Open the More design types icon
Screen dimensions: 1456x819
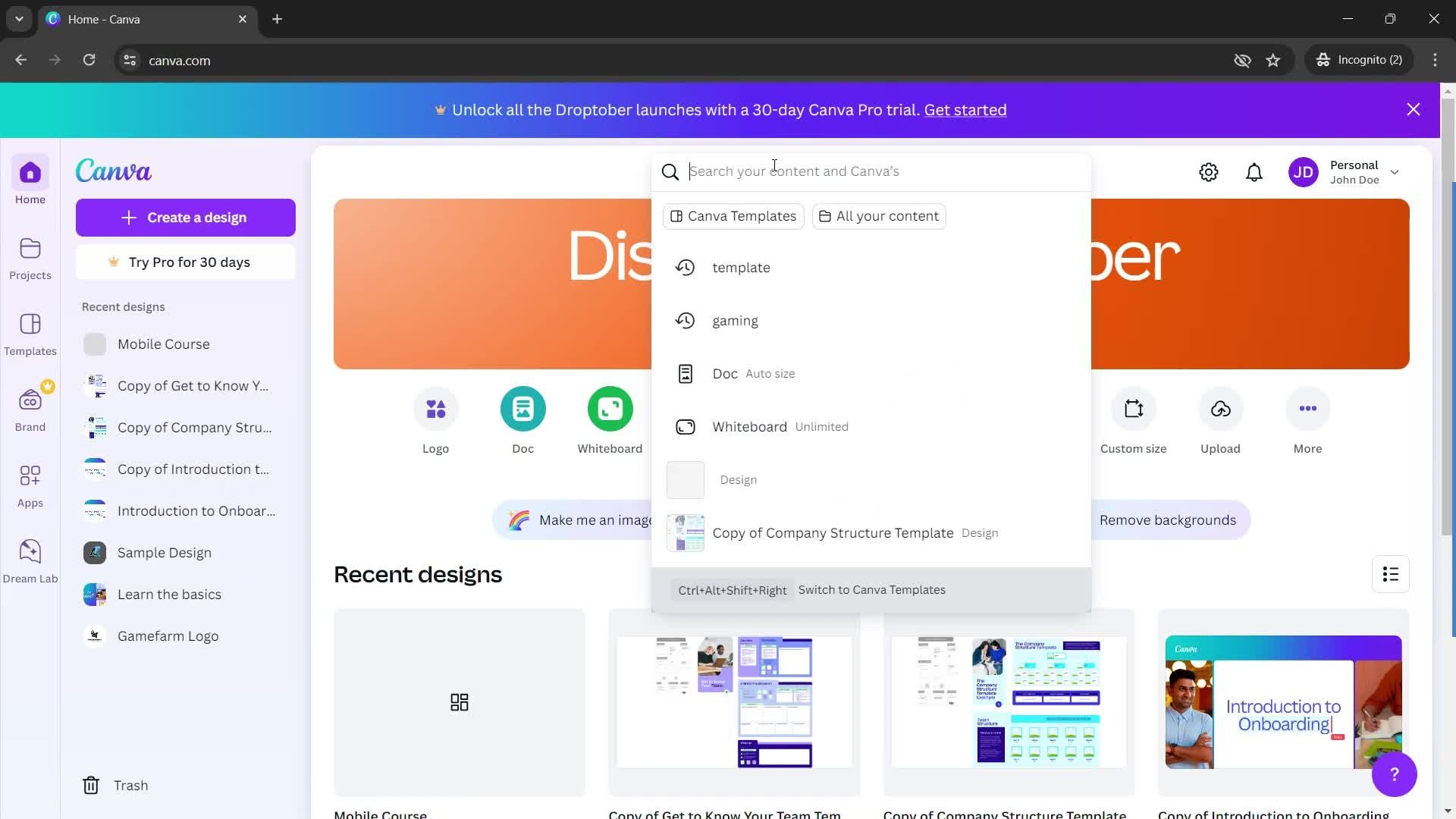point(1308,409)
